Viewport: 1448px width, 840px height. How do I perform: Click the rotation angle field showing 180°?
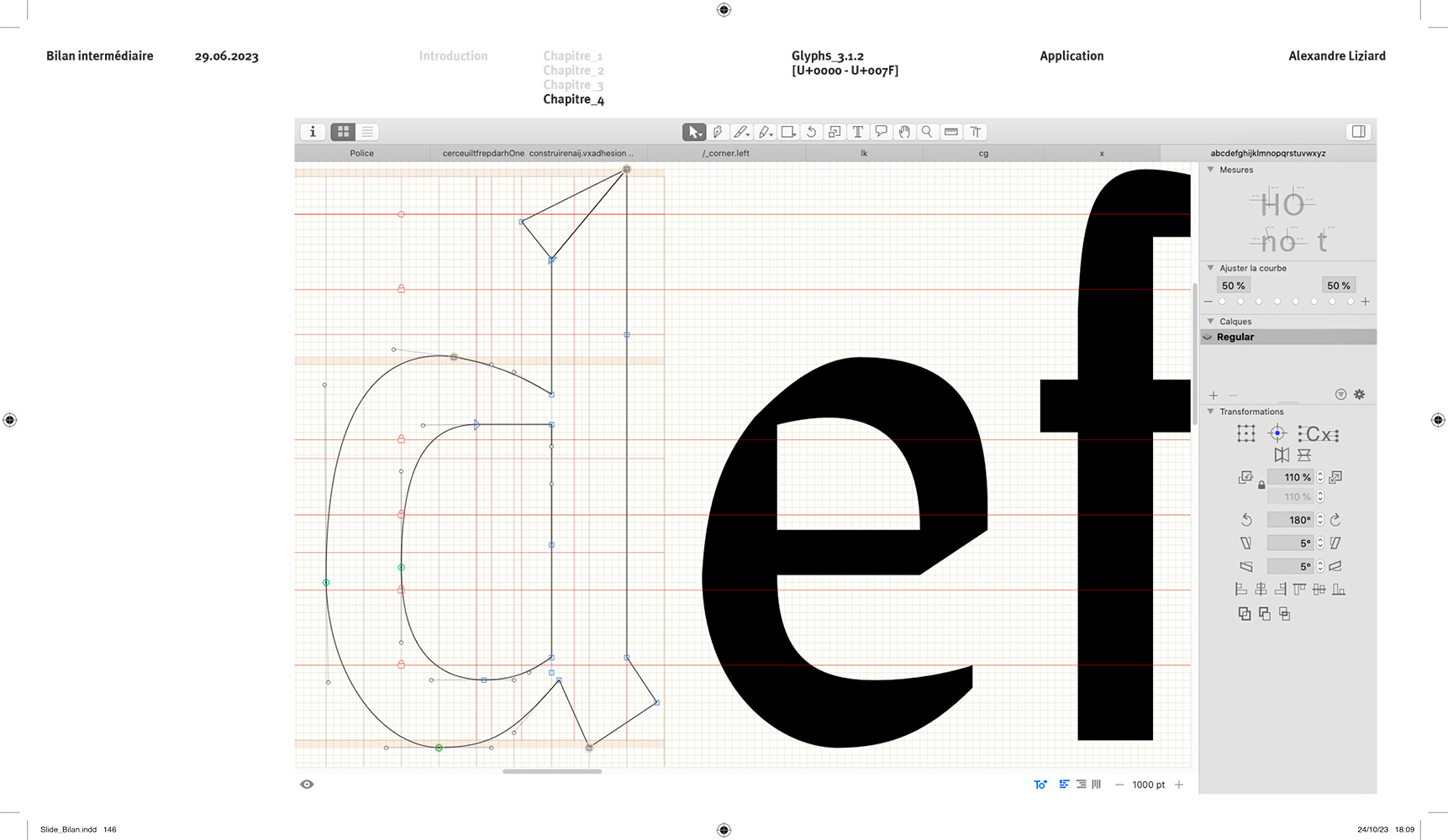coord(1290,520)
